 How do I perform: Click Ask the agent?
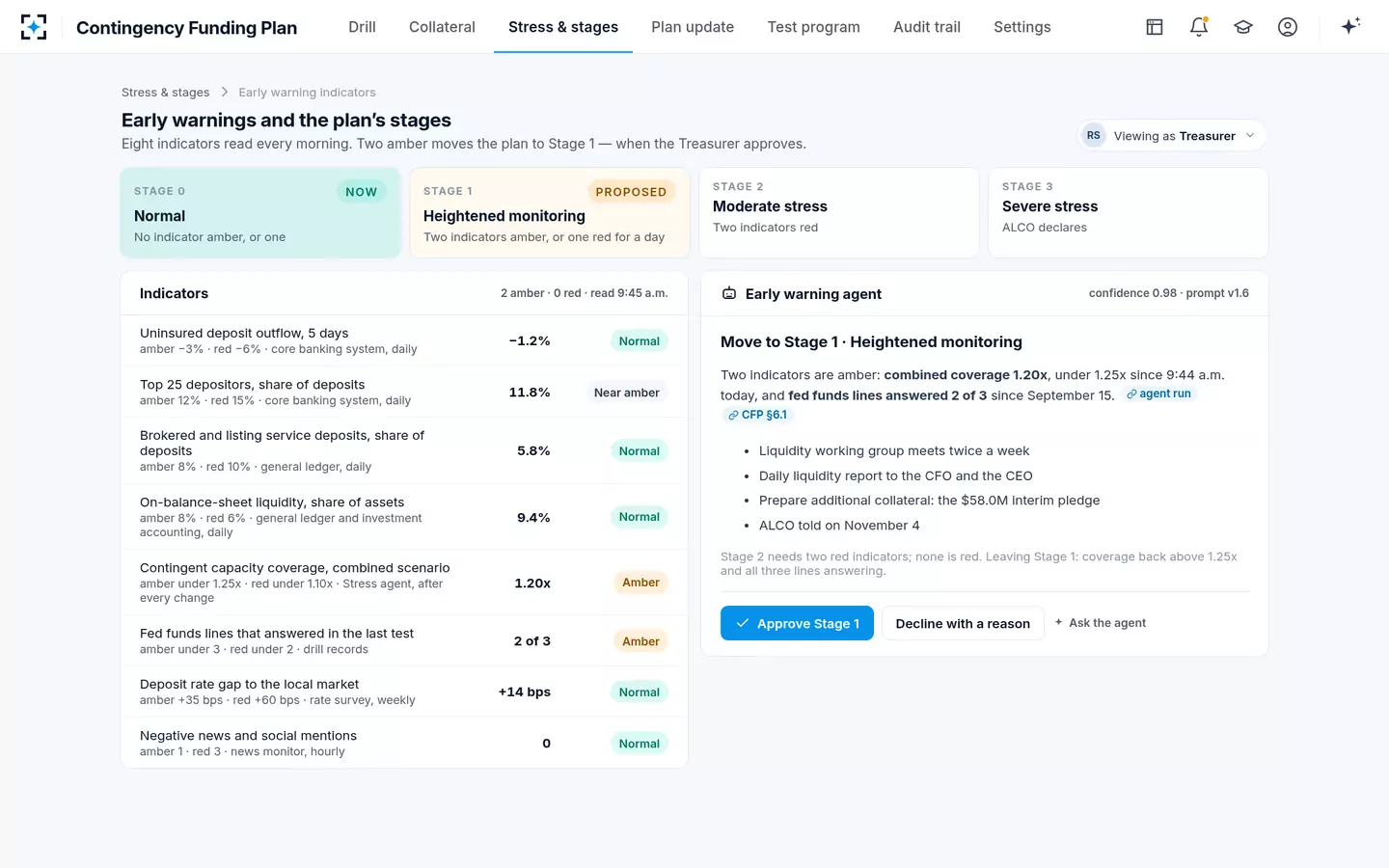point(1101,623)
